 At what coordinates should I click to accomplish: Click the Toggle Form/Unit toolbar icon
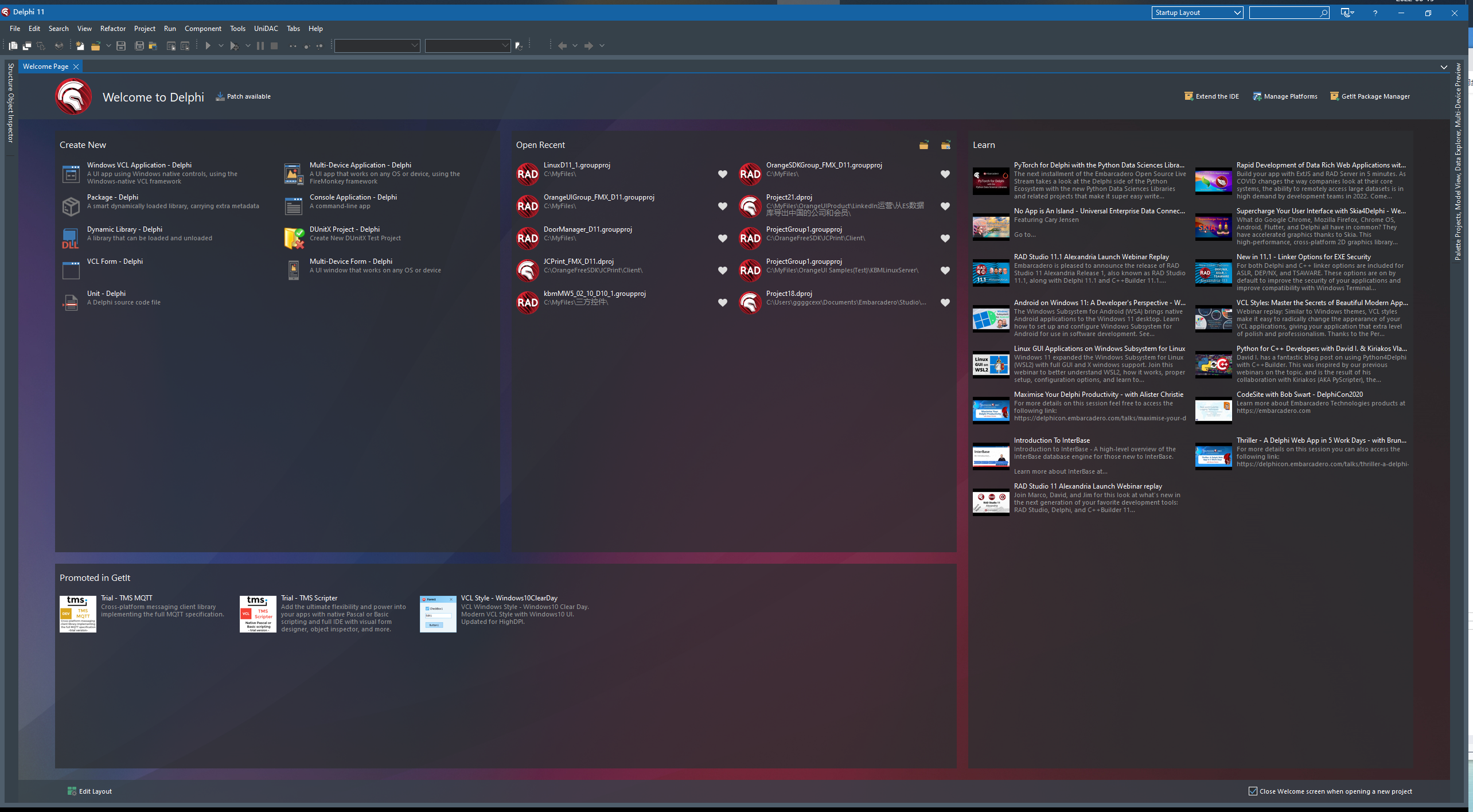(40, 46)
